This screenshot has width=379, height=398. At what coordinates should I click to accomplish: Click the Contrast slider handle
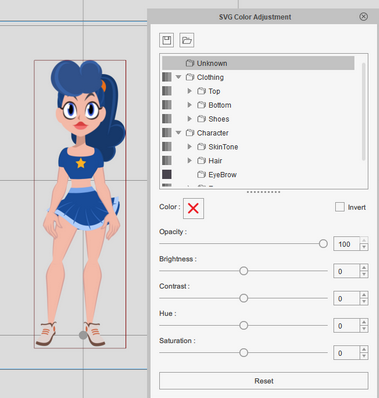[x=244, y=298]
